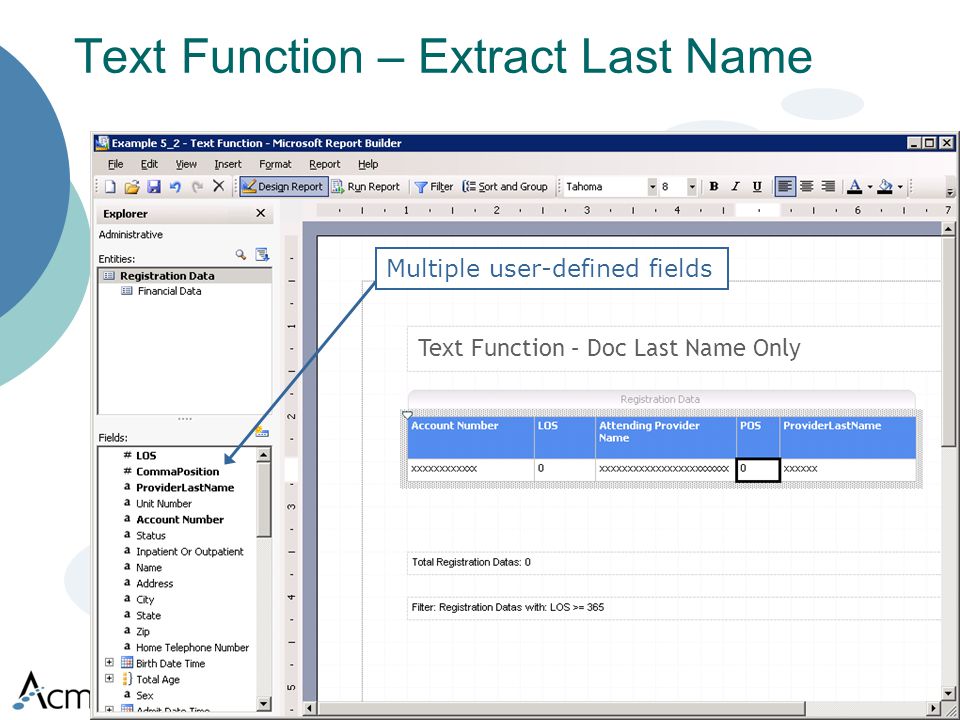Open the font color dropdown arrow
Image resolution: width=960 pixels, height=720 pixels.
pos(869,187)
